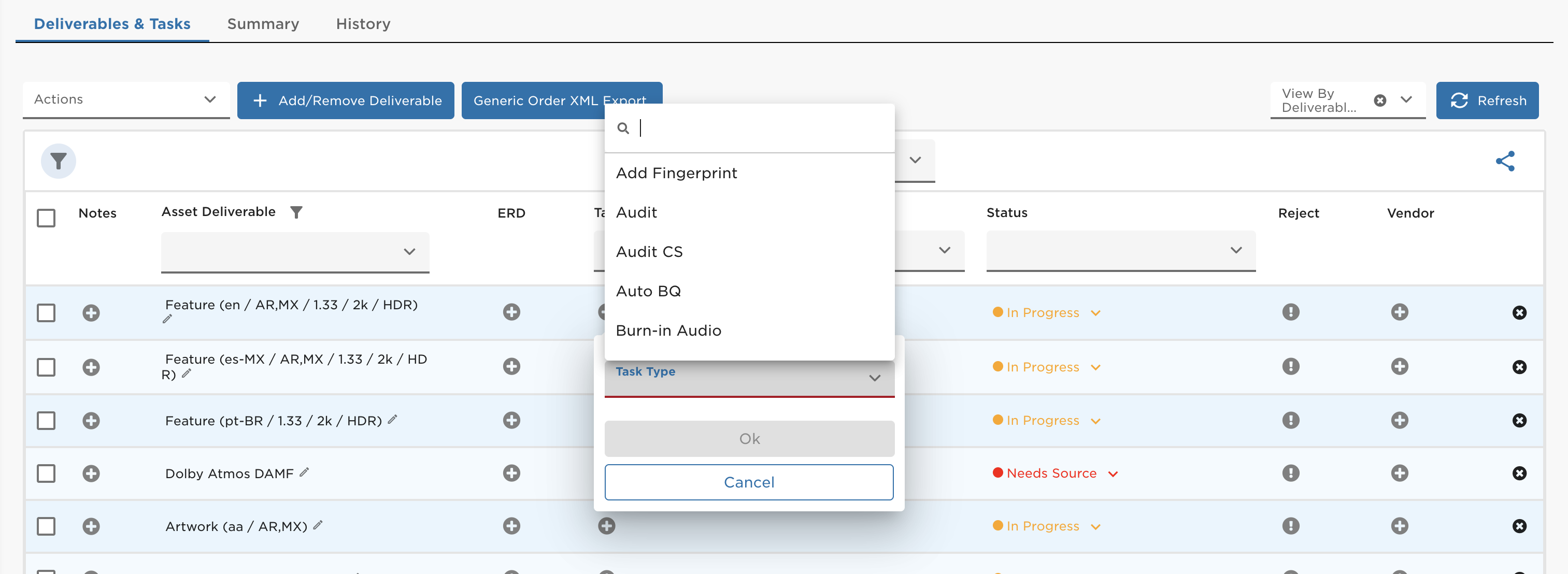Add vendor for Feature (en / AR,MX) row

(1400, 312)
